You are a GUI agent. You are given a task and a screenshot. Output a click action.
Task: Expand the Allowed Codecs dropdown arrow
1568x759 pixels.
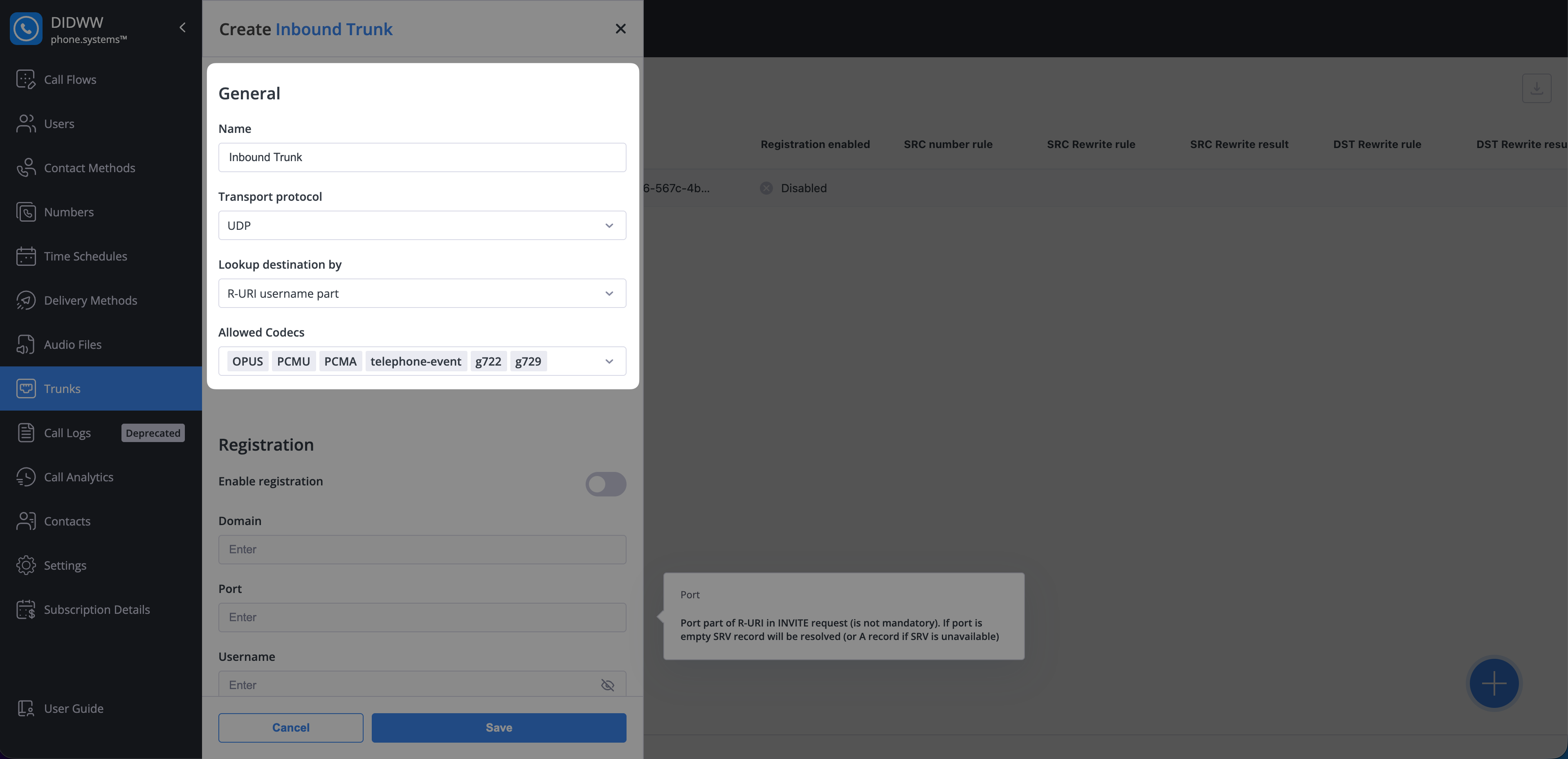[x=609, y=362]
